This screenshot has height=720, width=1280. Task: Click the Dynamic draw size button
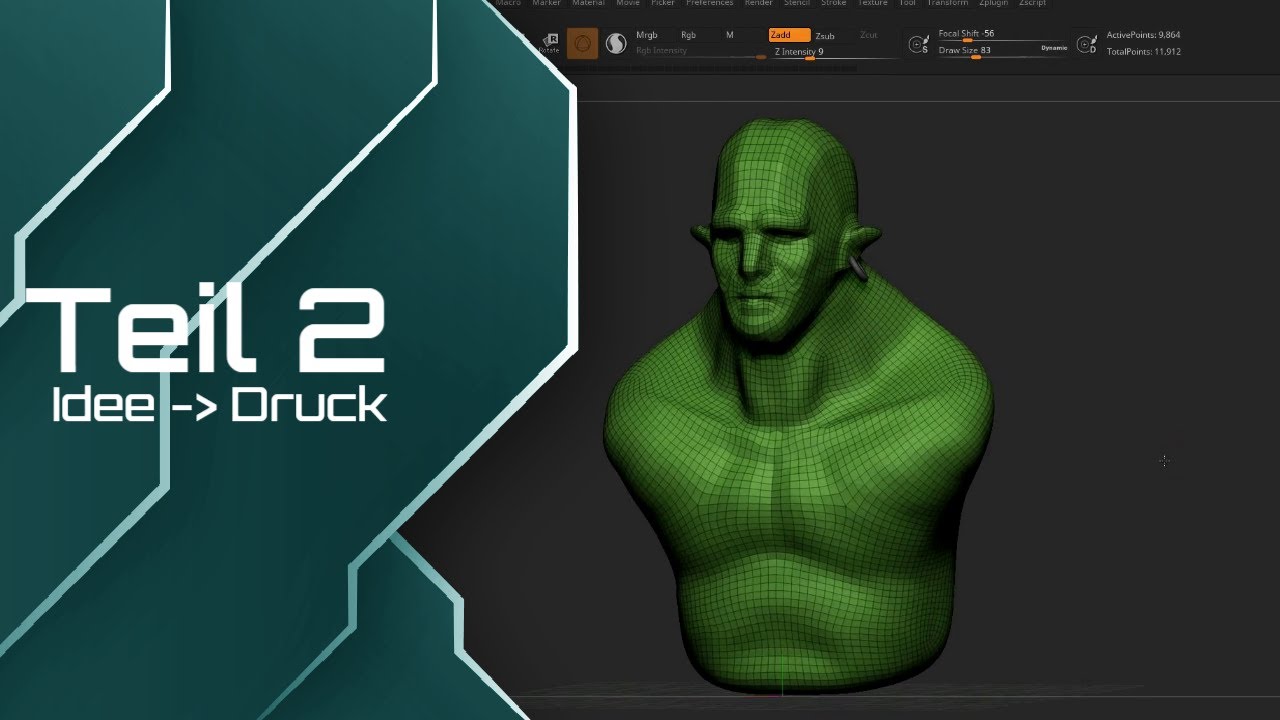pos(1054,48)
